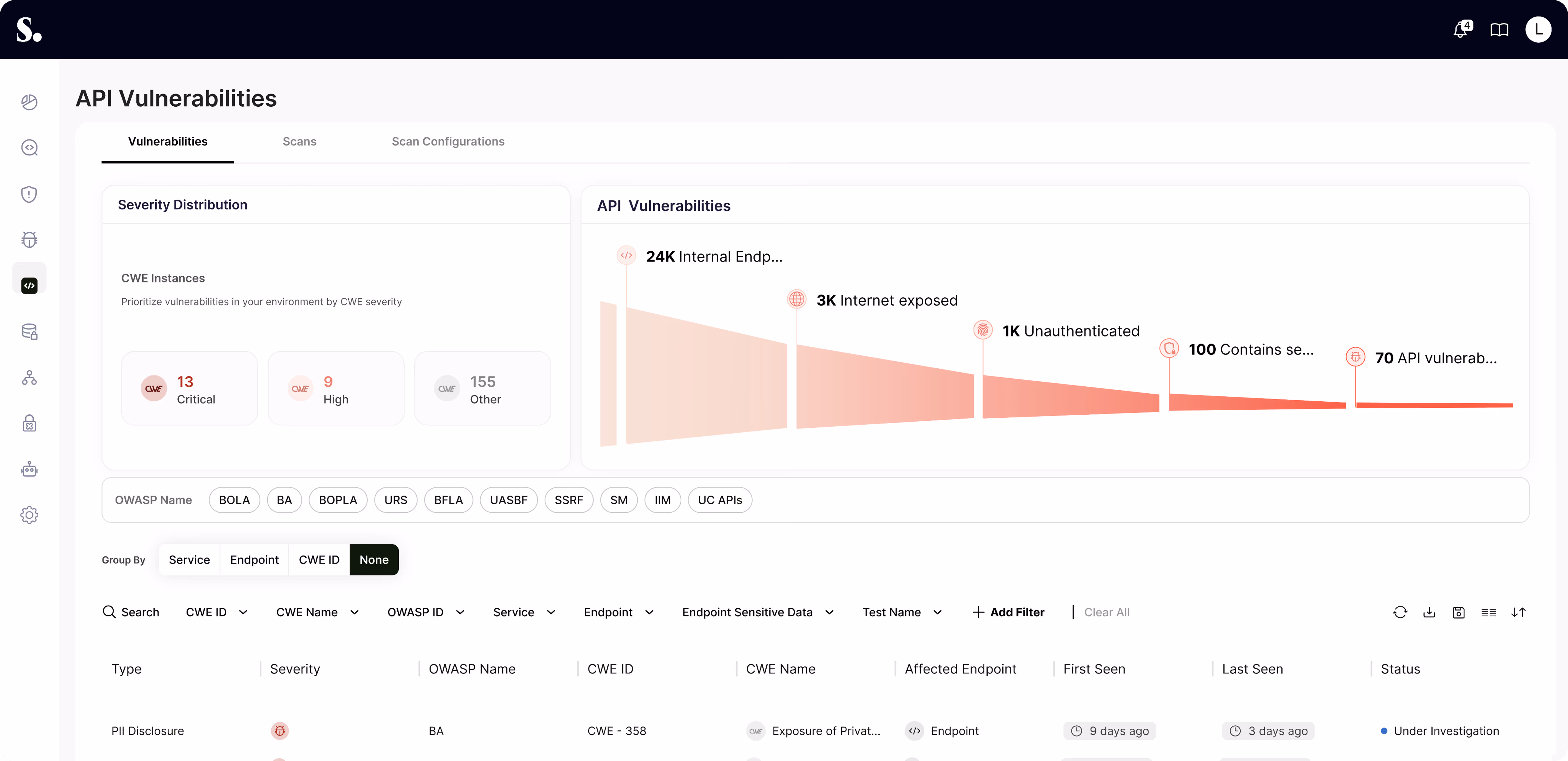
Task: Open the notifications bell icon
Action: [1460, 29]
